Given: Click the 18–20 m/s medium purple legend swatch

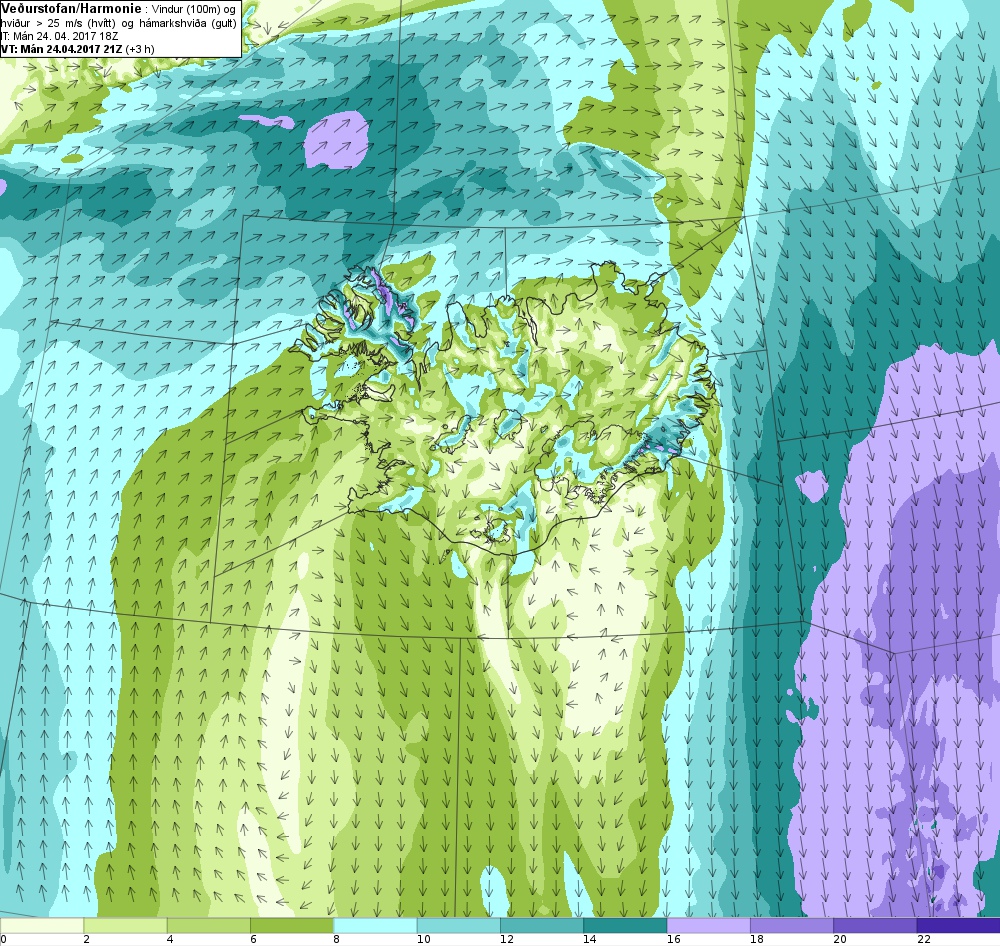Looking at the screenshot, I should click(791, 925).
